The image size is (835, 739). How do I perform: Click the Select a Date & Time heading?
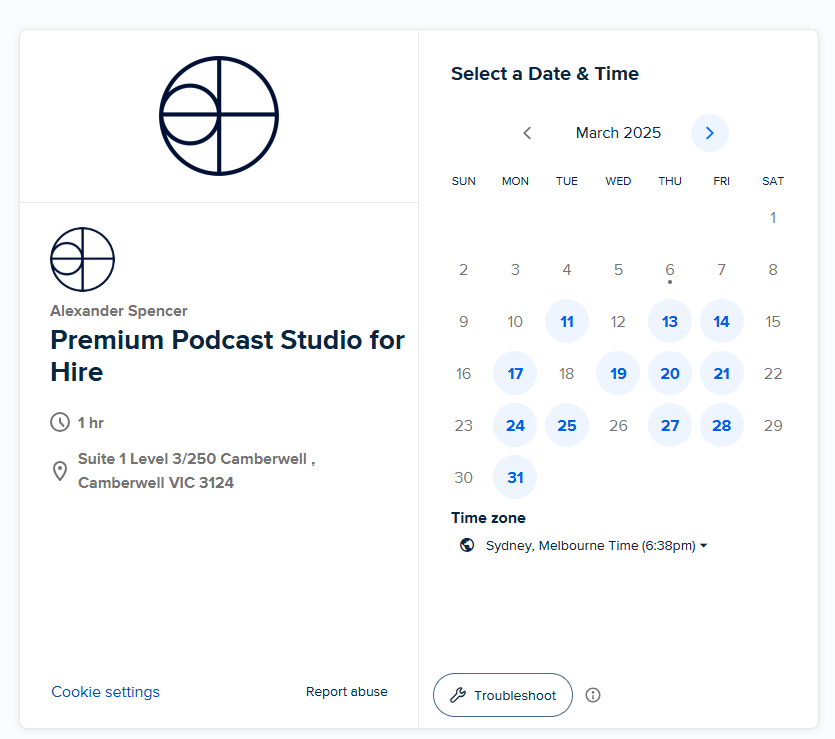coord(545,73)
